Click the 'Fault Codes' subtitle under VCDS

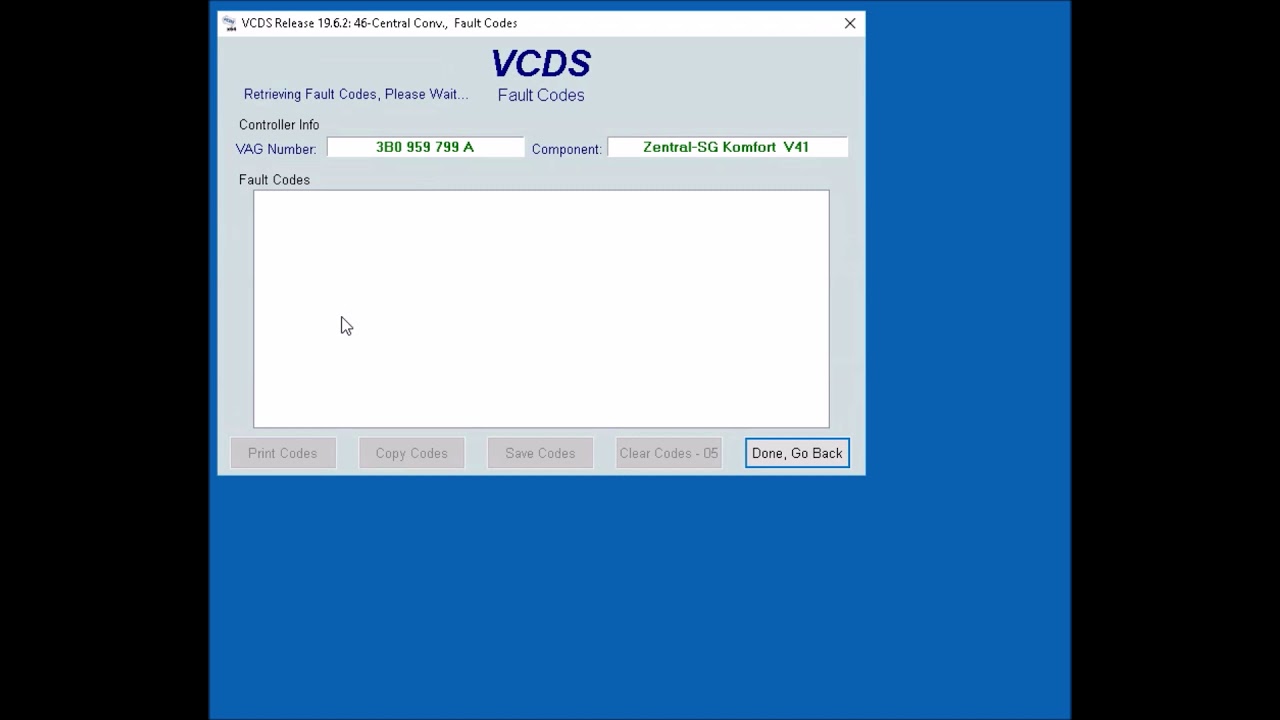pyautogui.click(x=541, y=95)
